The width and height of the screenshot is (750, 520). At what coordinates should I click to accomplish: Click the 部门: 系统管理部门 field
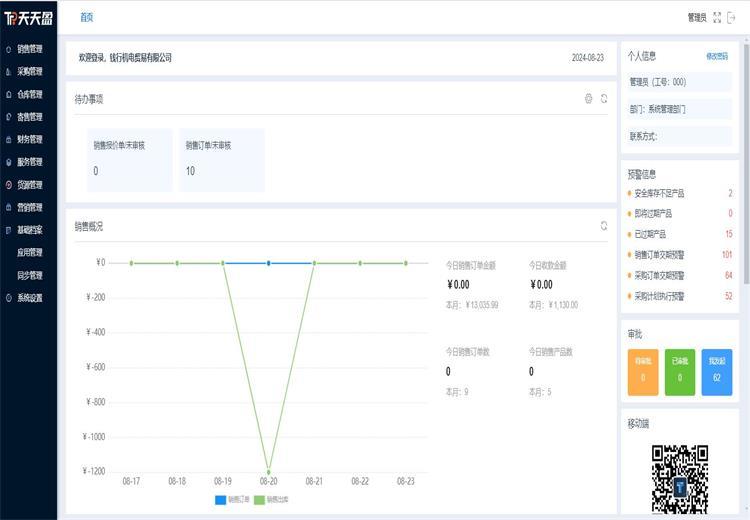pos(680,109)
